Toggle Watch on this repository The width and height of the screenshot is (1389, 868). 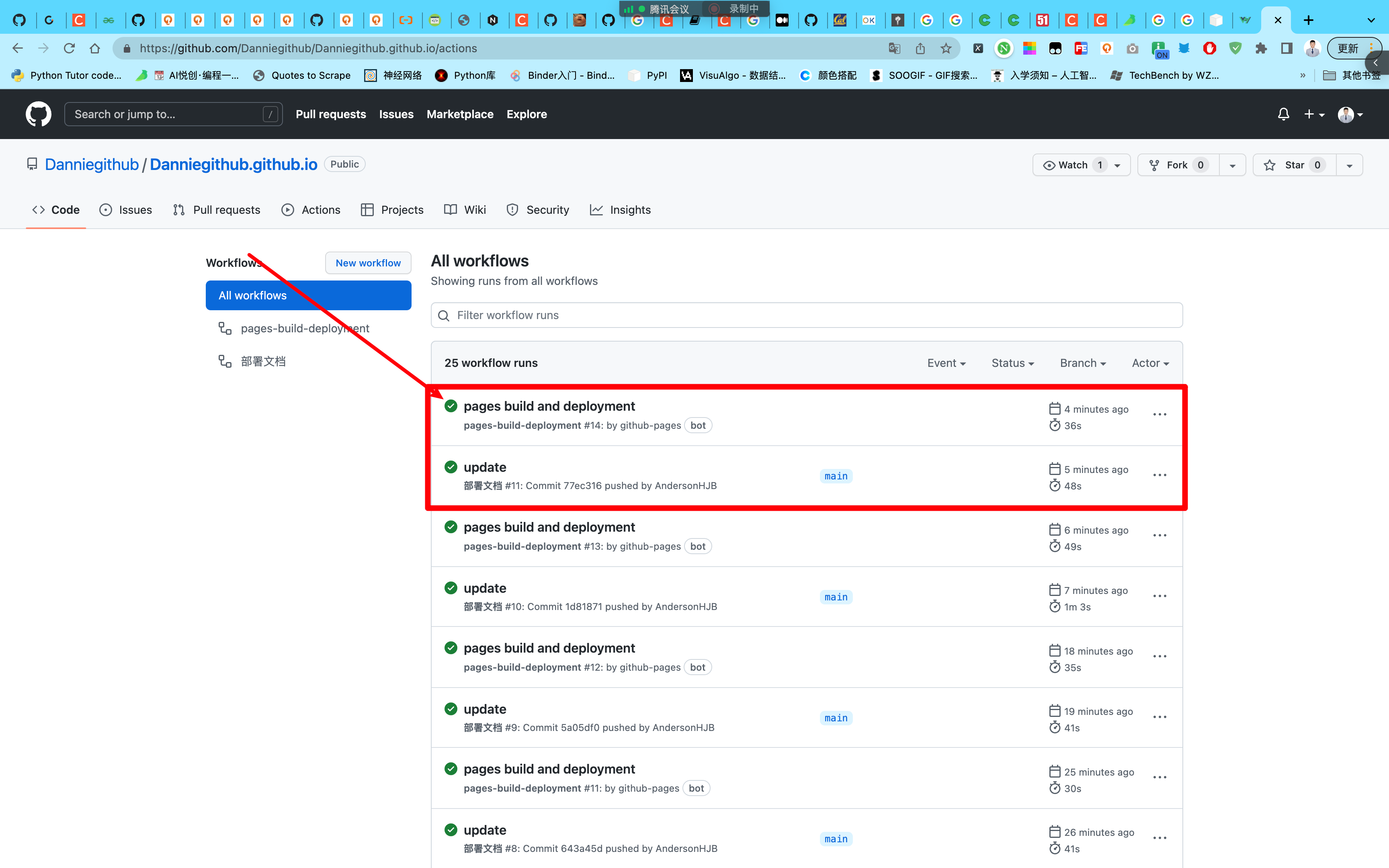point(1074,165)
